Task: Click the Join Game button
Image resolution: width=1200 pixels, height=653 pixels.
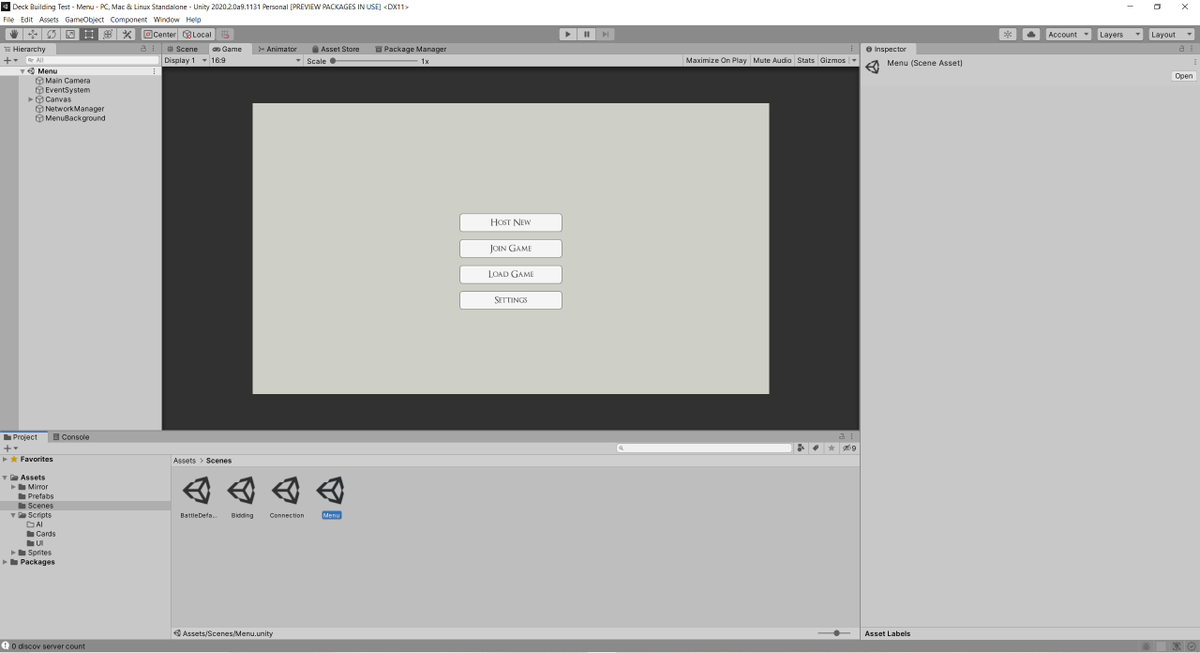Action: 511,248
